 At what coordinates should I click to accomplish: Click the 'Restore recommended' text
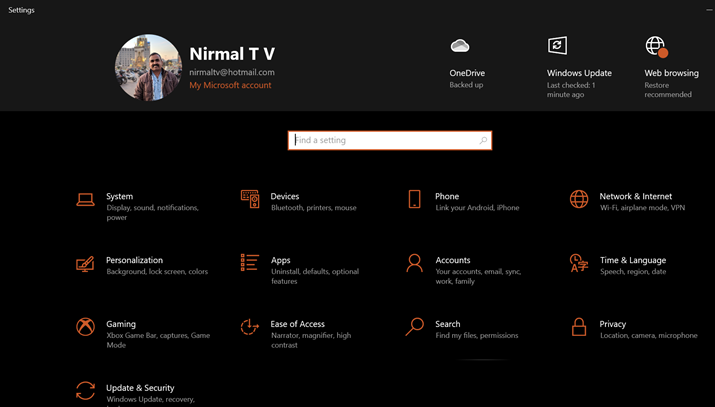point(668,90)
